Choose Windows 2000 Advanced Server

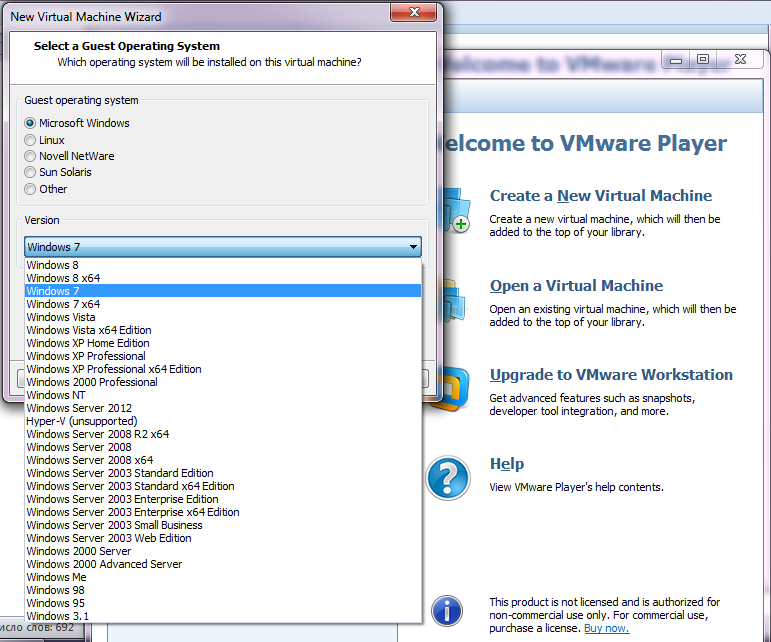223,564
